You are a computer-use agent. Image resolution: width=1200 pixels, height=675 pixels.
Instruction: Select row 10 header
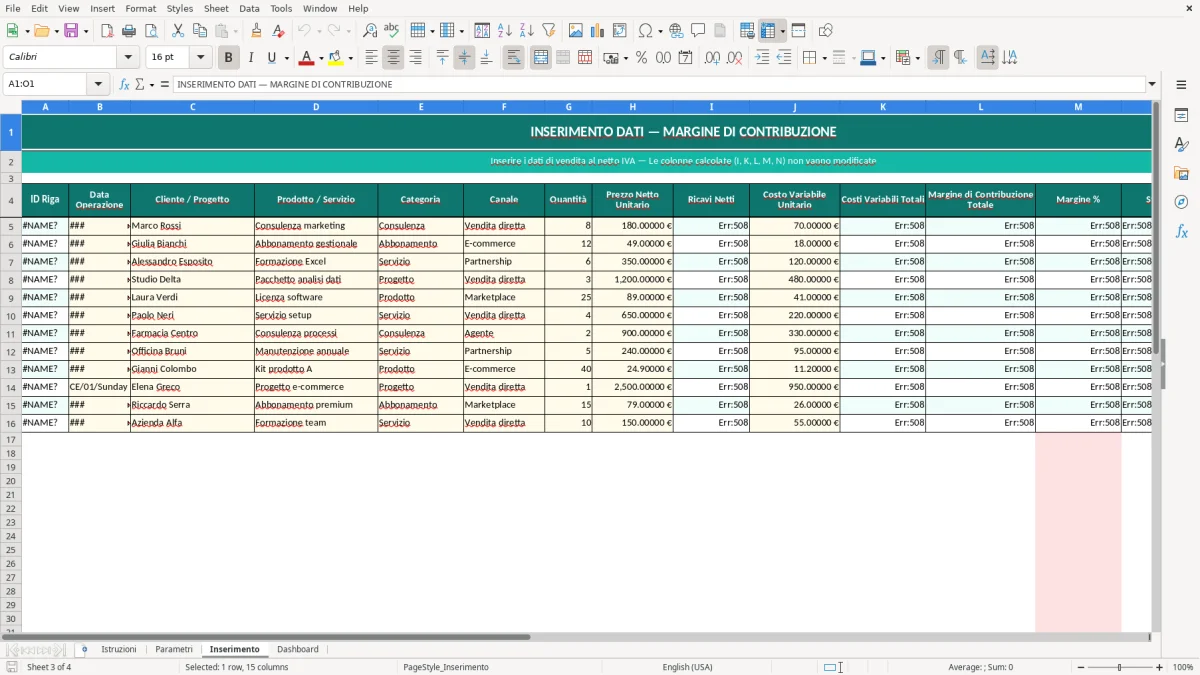tap(11, 315)
